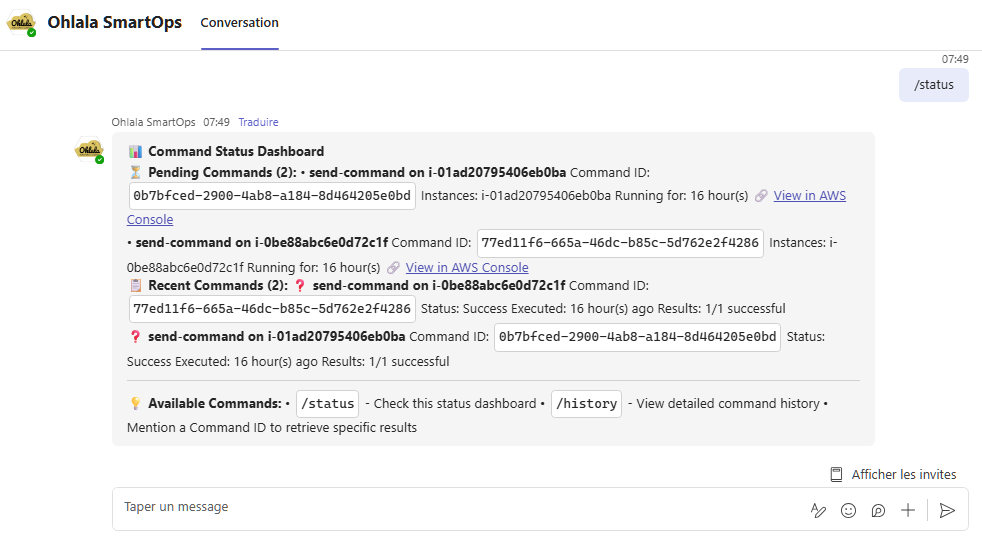Switch to the Conversation tab
Viewport: 982px width, 537px height.
pyautogui.click(x=239, y=23)
